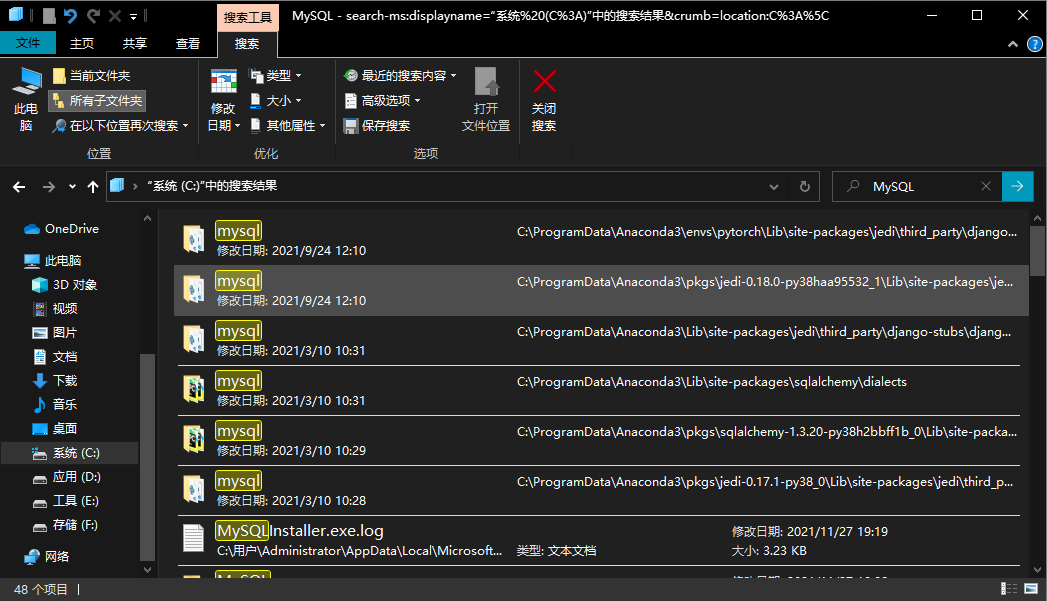Image resolution: width=1047 pixels, height=601 pixels.
Task: Clear the MySQL search text
Action: click(x=986, y=186)
